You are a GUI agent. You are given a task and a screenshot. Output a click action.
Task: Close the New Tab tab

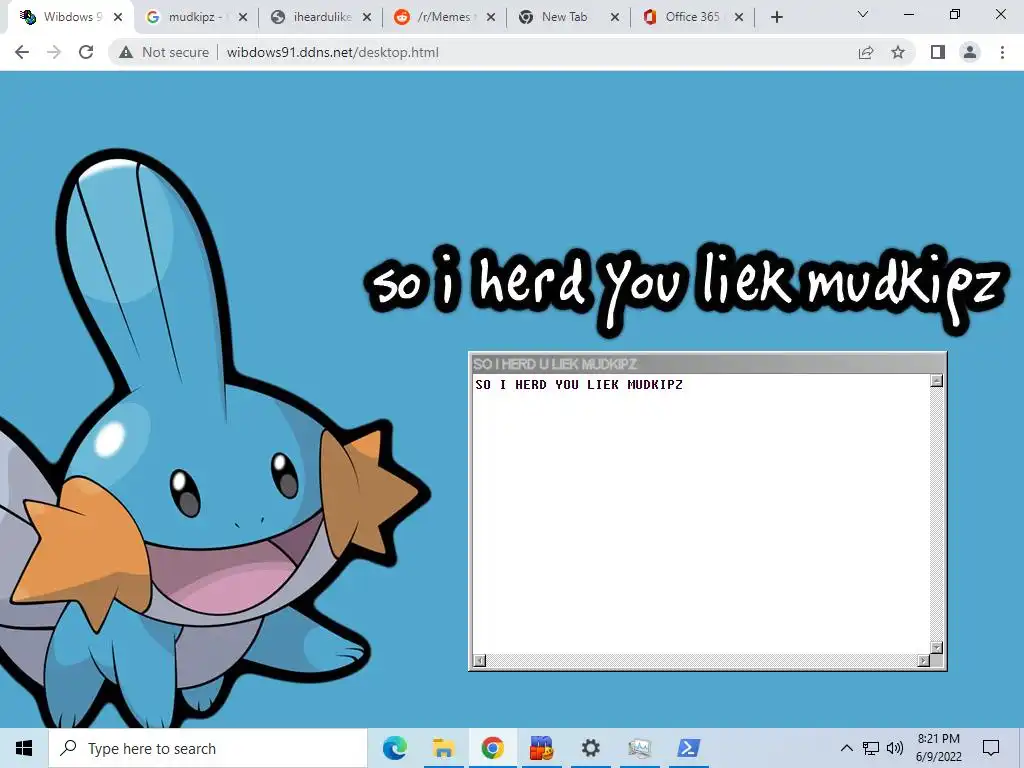coord(615,18)
